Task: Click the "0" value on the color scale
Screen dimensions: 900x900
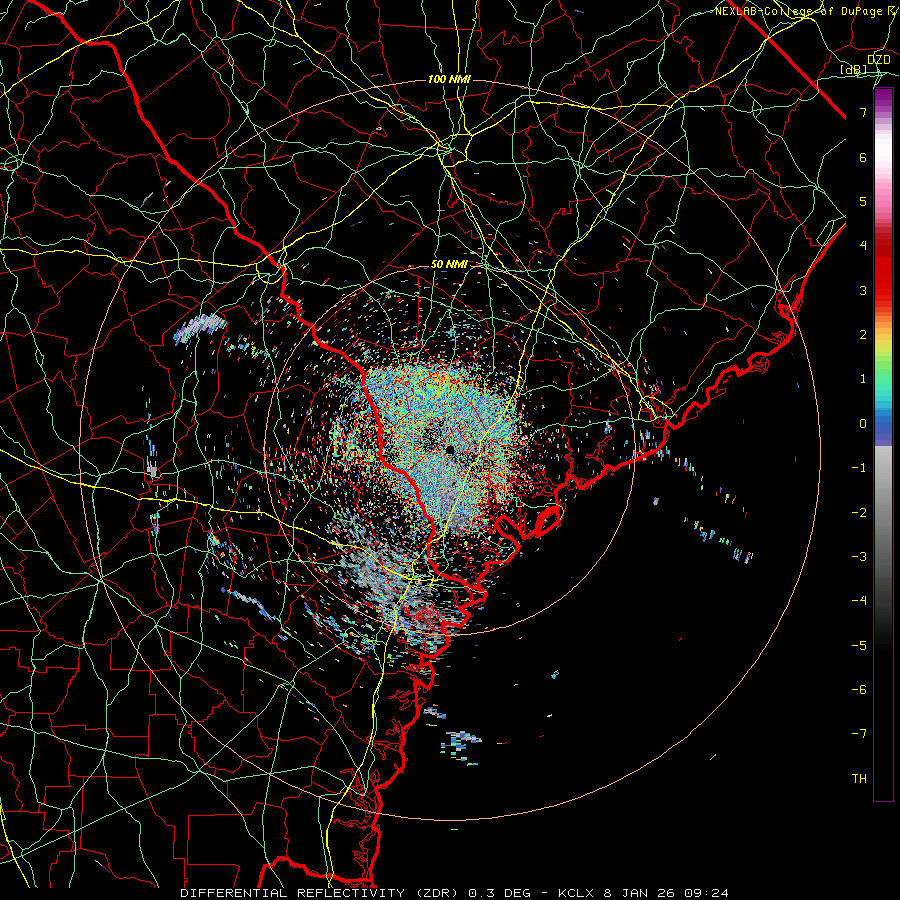Action: coord(863,424)
